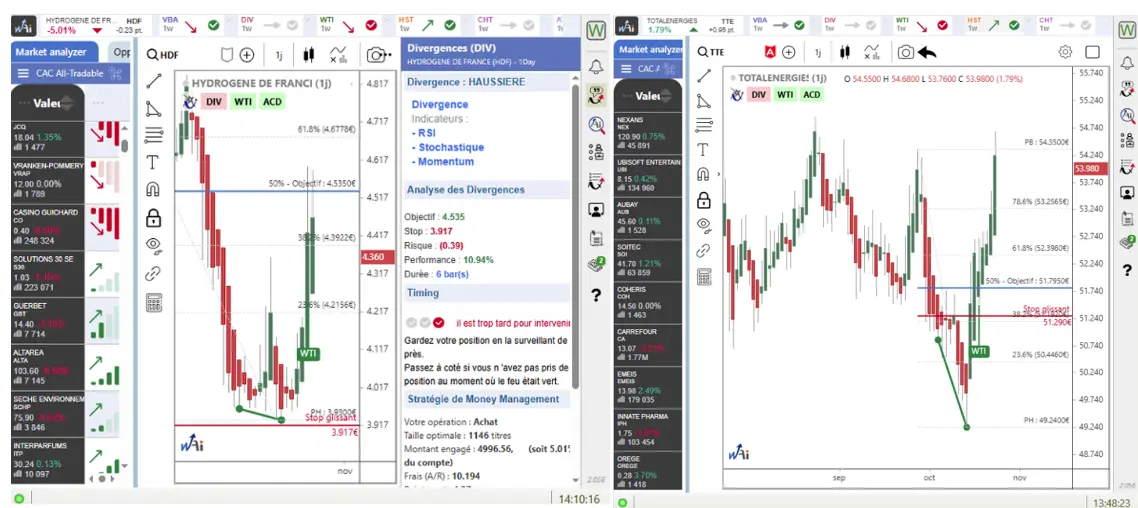Open the VBA 1w signal in HDF header
The height and width of the screenshot is (508, 1138).
(190, 24)
